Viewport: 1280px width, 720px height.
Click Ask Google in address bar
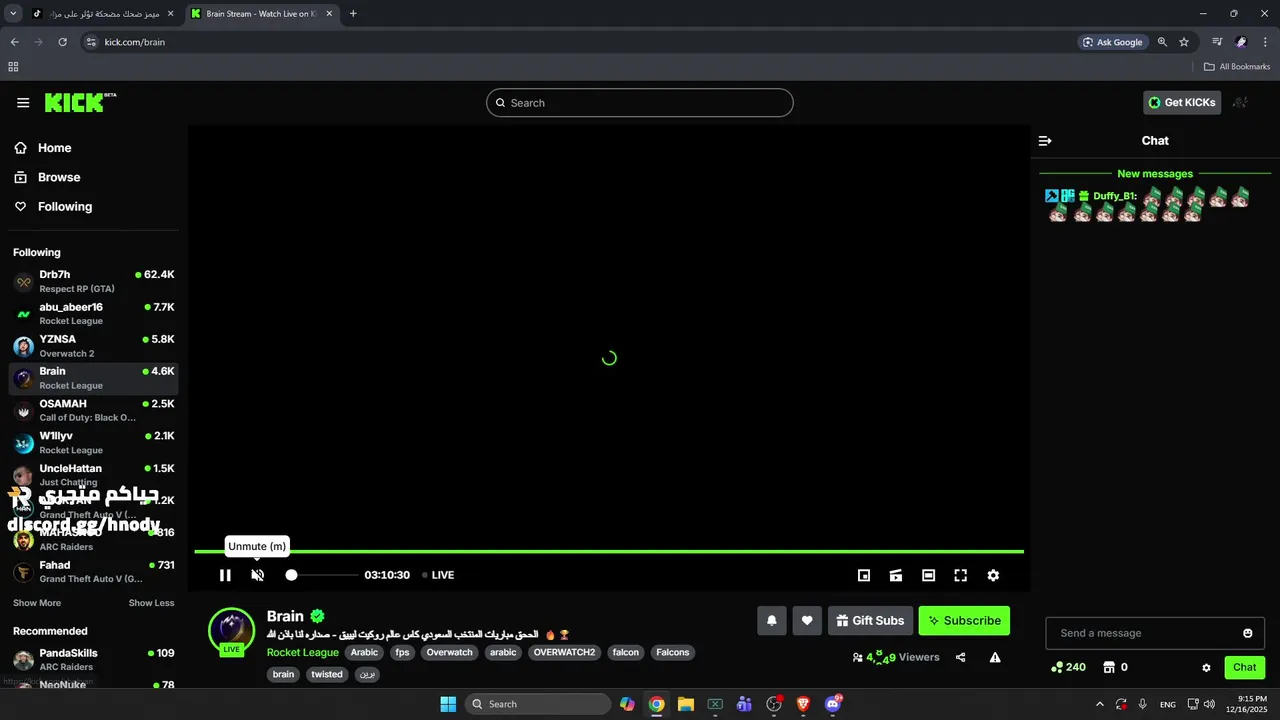[1112, 42]
